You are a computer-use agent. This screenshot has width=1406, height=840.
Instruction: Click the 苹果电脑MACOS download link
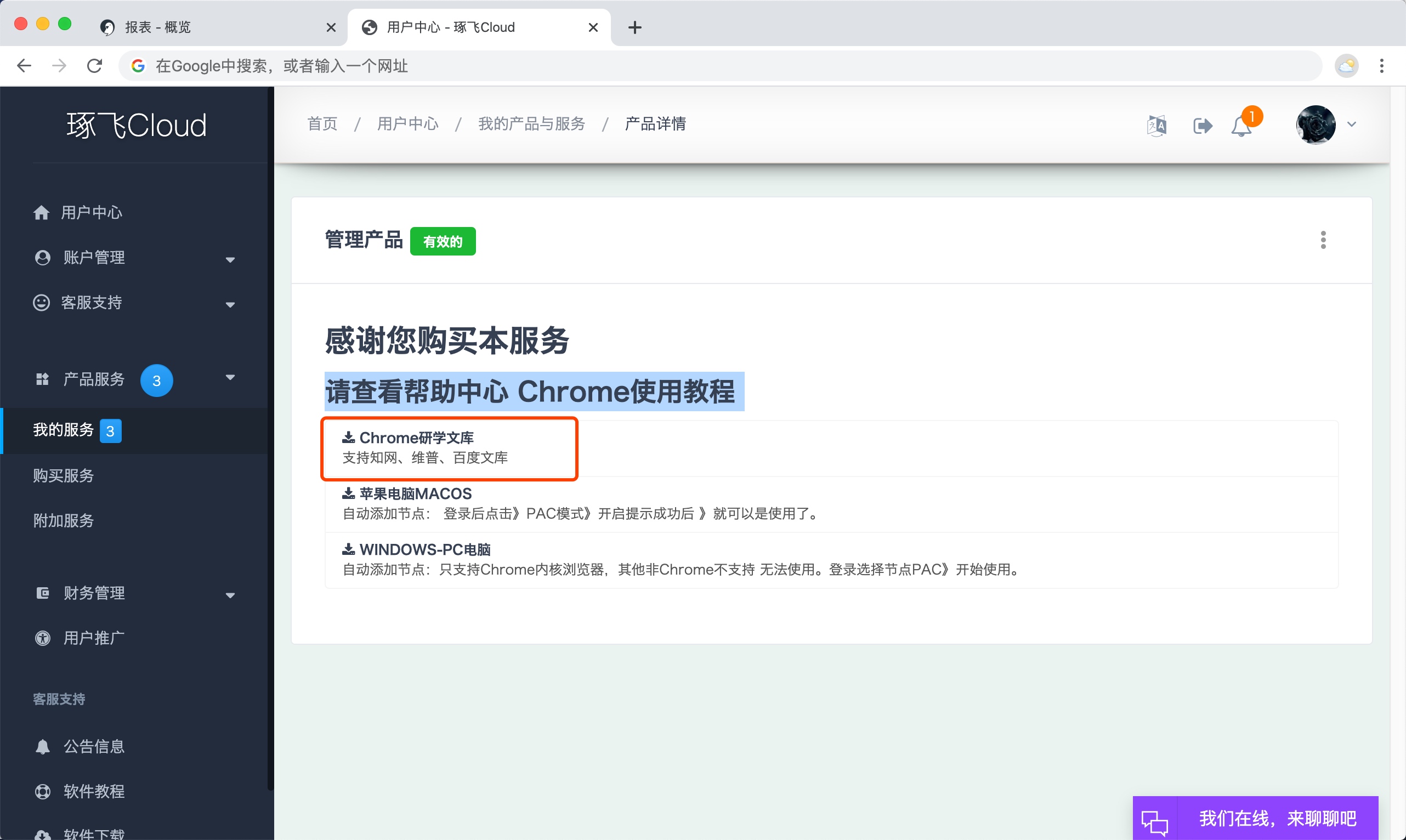415,493
